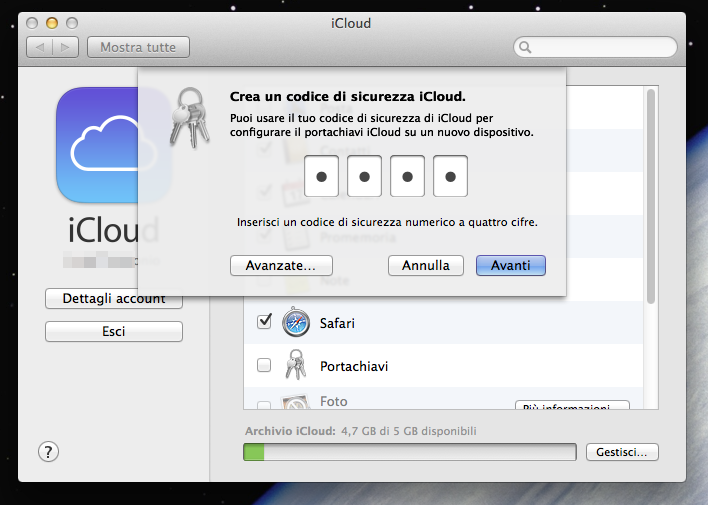This screenshot has height=505, width=708.
Task: Go forward with the right arrow button
Action: [x=65, y=47]
